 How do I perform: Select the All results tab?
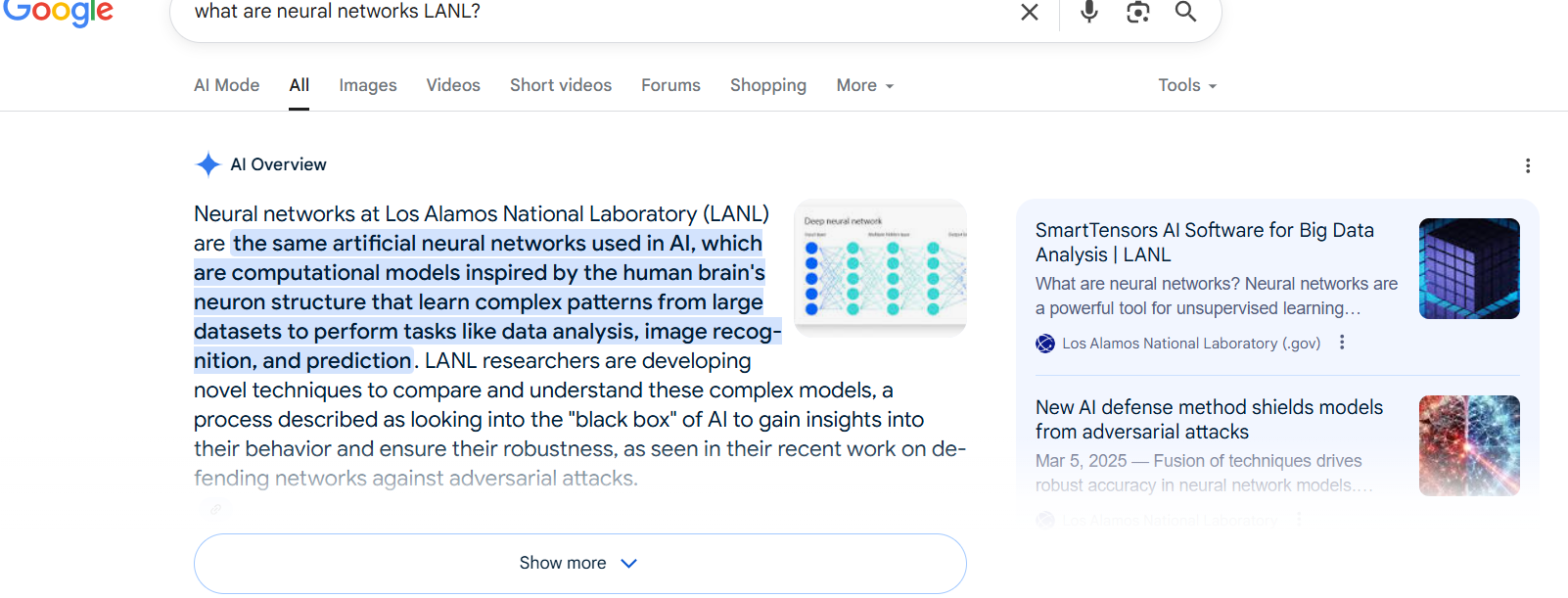tap(300, 85)
